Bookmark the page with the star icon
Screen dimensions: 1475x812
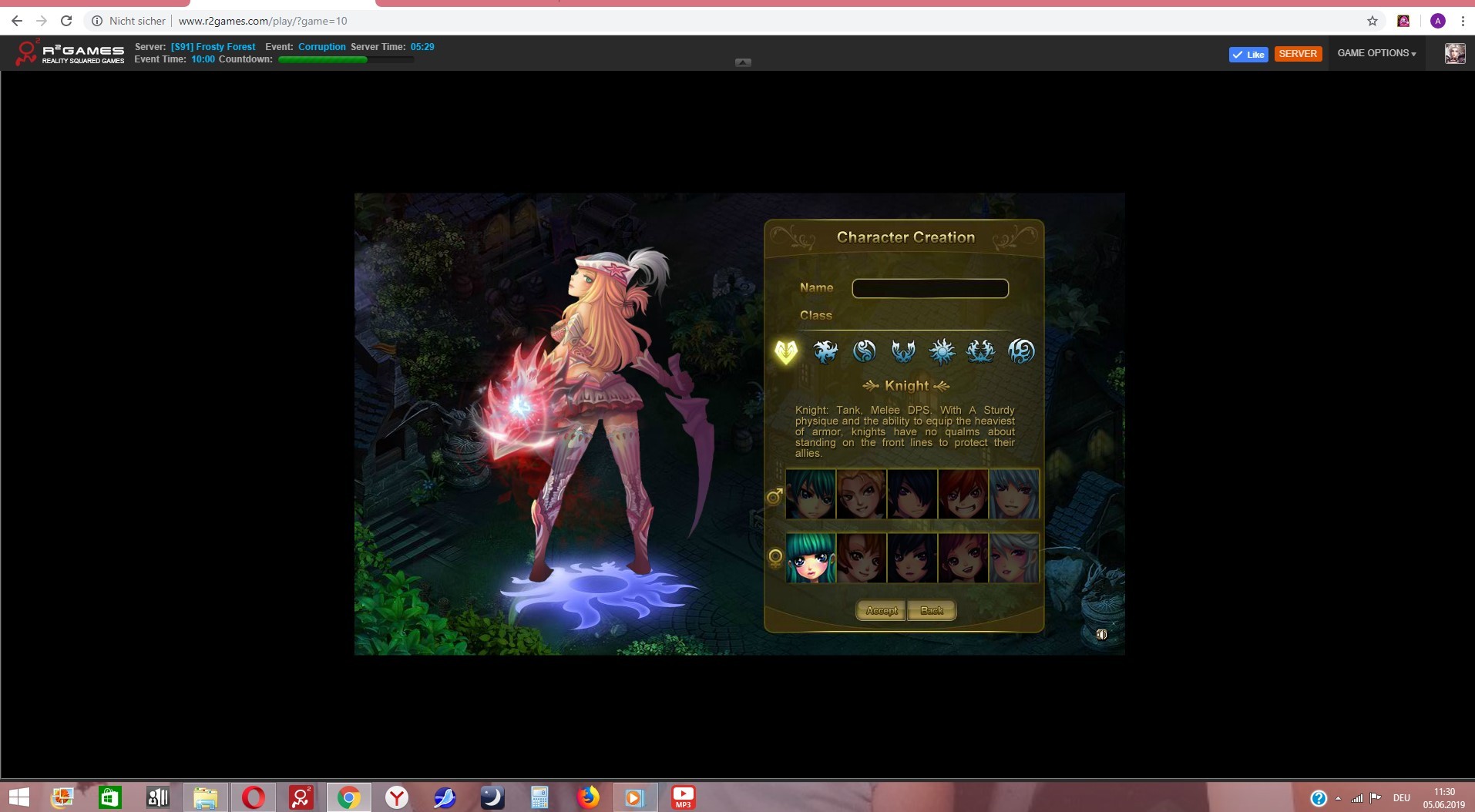(x=1373, y=21)
